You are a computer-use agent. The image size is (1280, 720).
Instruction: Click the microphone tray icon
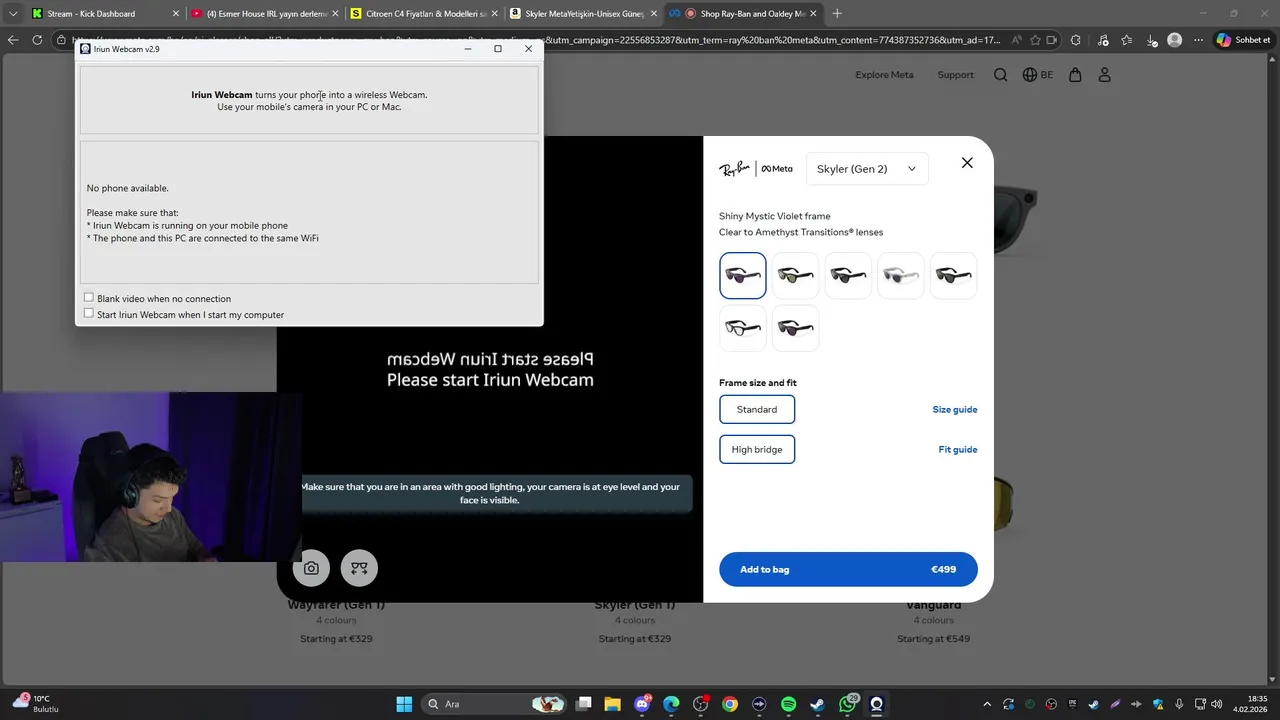pos(1180,704)
